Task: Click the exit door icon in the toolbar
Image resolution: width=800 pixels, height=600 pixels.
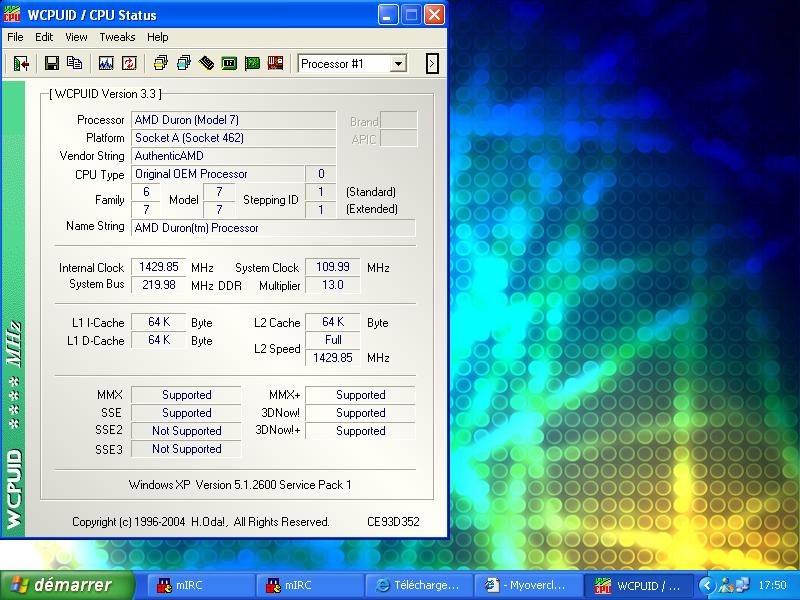Action: 21,63
